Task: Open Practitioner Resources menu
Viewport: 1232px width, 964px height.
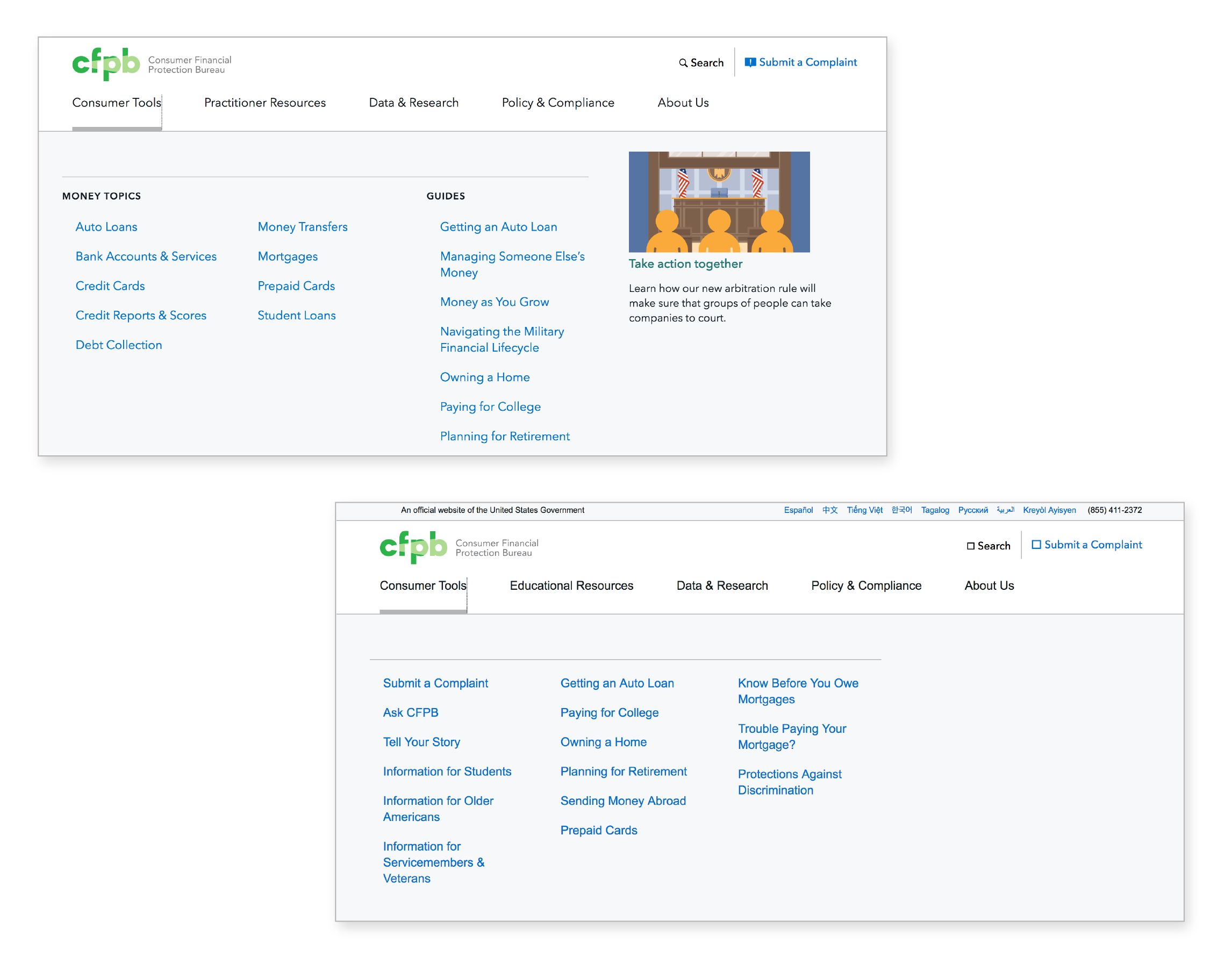Action: coord(264,103)
